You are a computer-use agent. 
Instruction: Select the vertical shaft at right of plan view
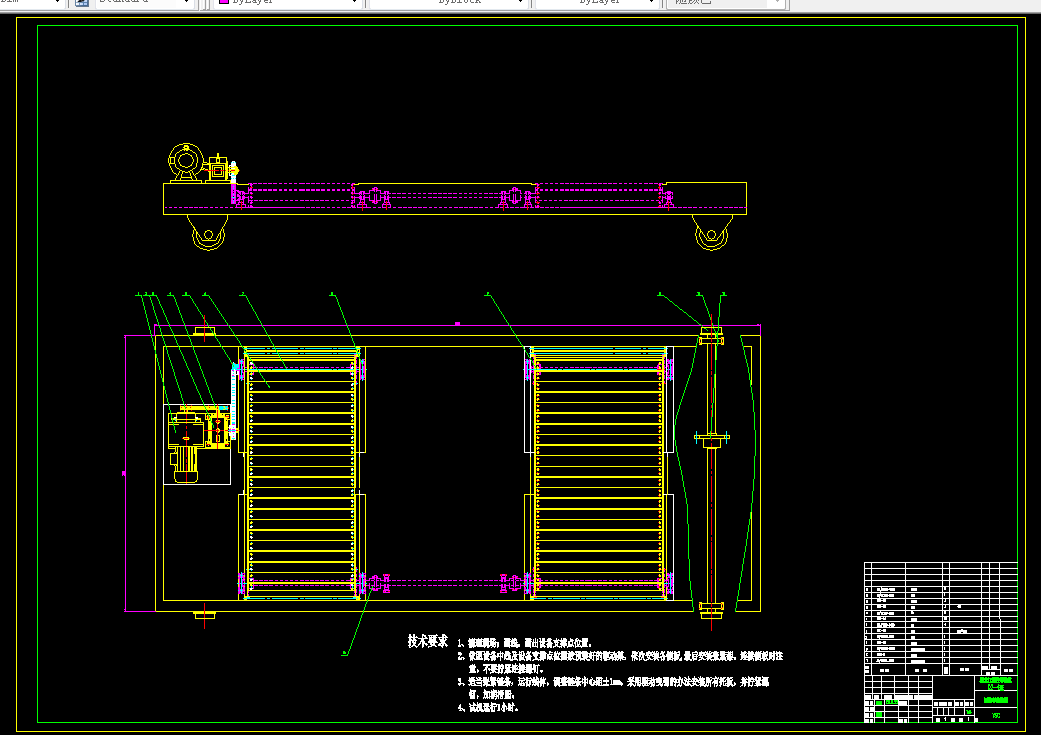point(711,473)
